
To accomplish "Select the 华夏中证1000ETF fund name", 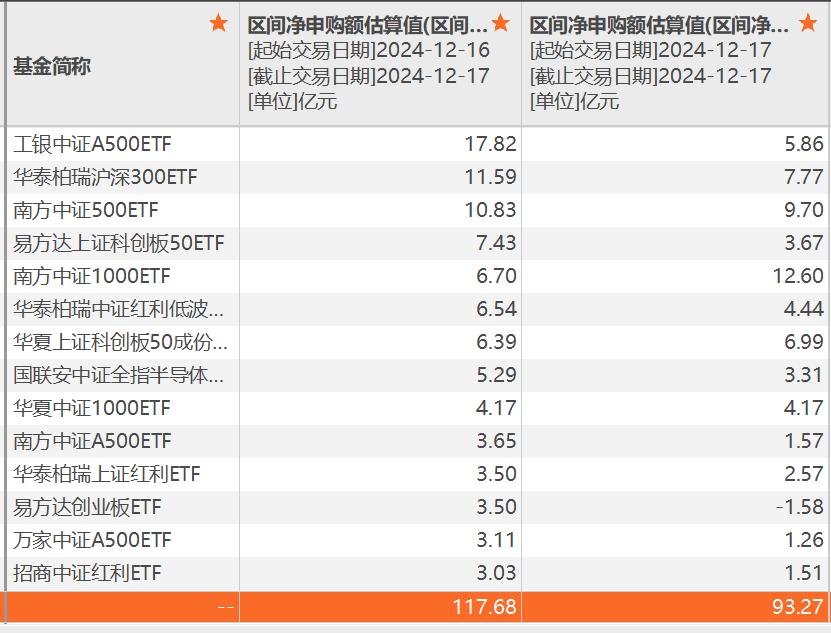I will pos(92,408).
